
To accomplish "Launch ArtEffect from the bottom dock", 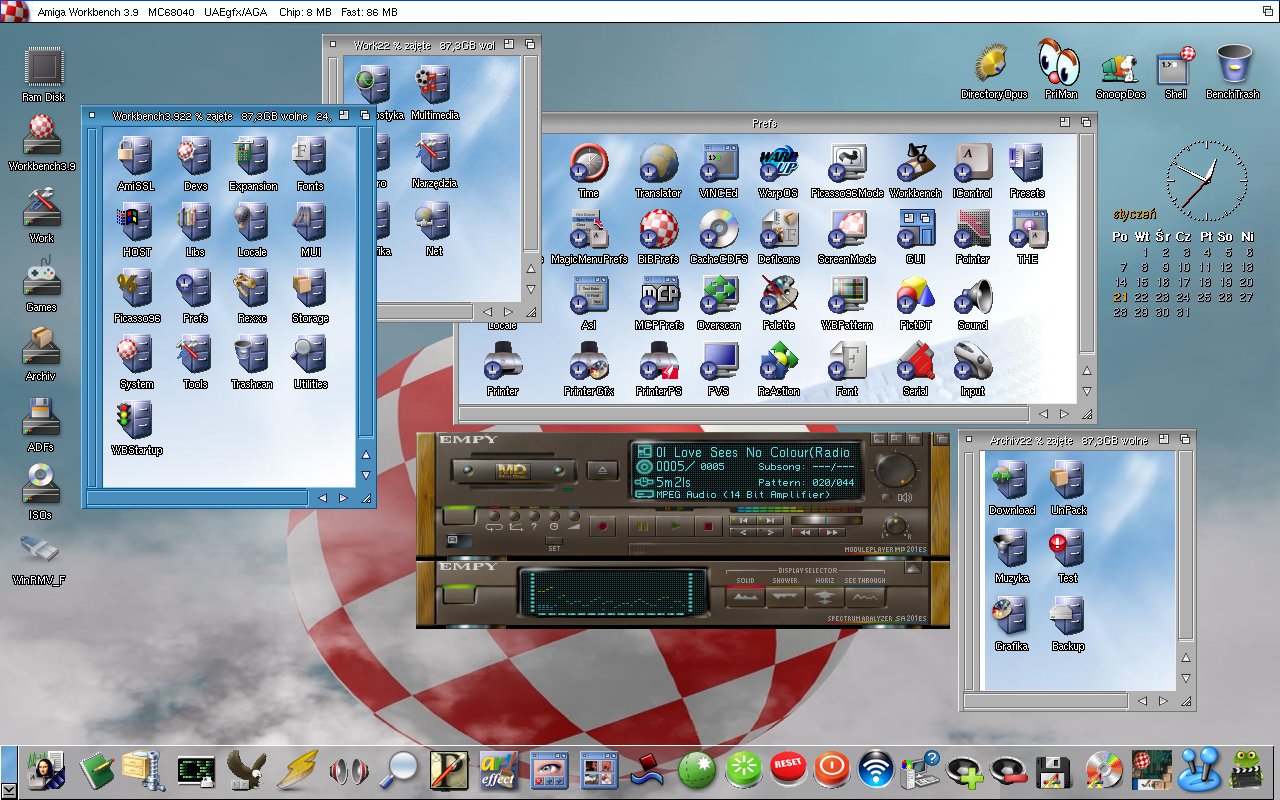I will pyautogui.click(x=498, y=769).
